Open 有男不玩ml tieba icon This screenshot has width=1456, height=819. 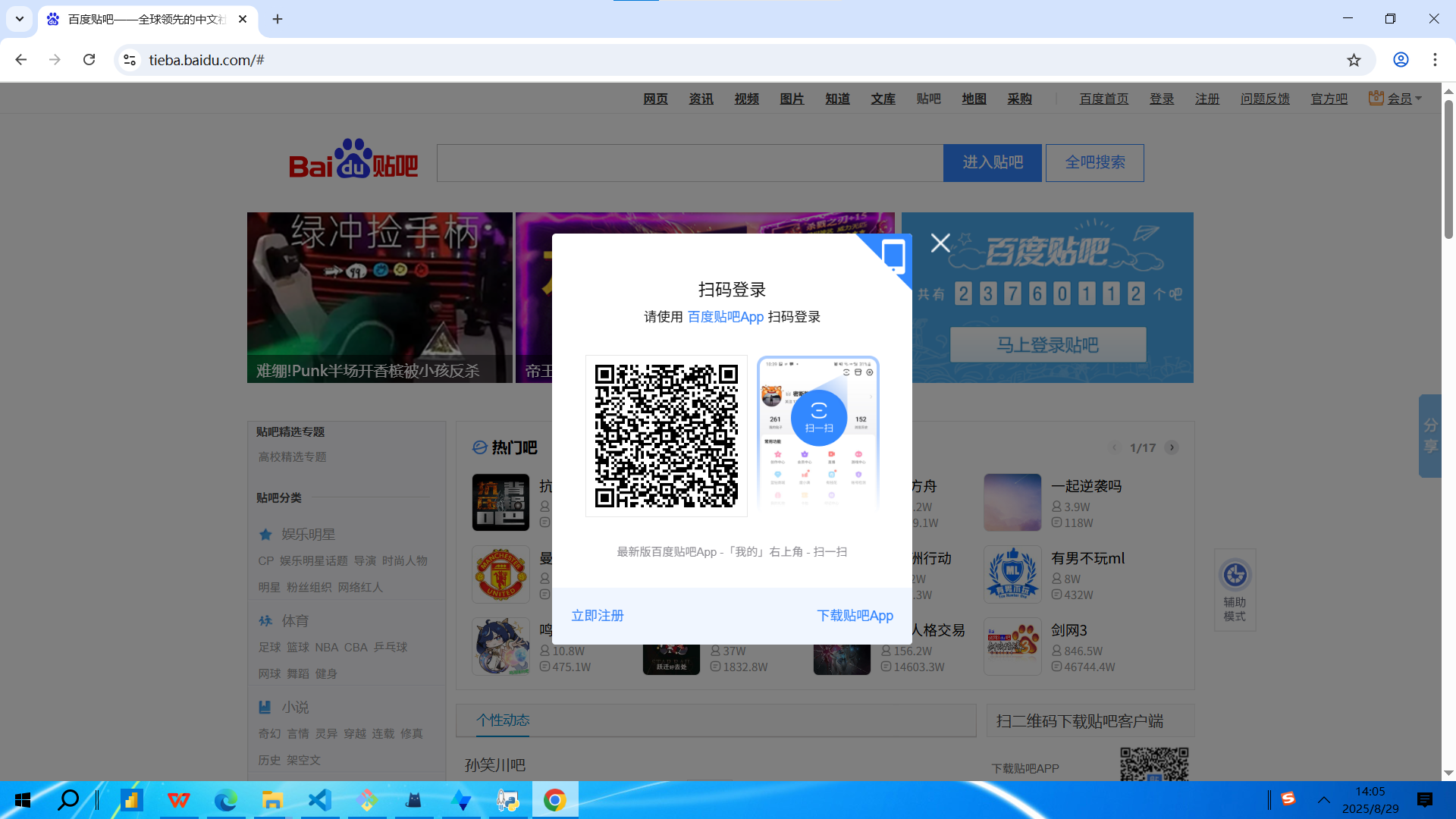[1012, 575]
